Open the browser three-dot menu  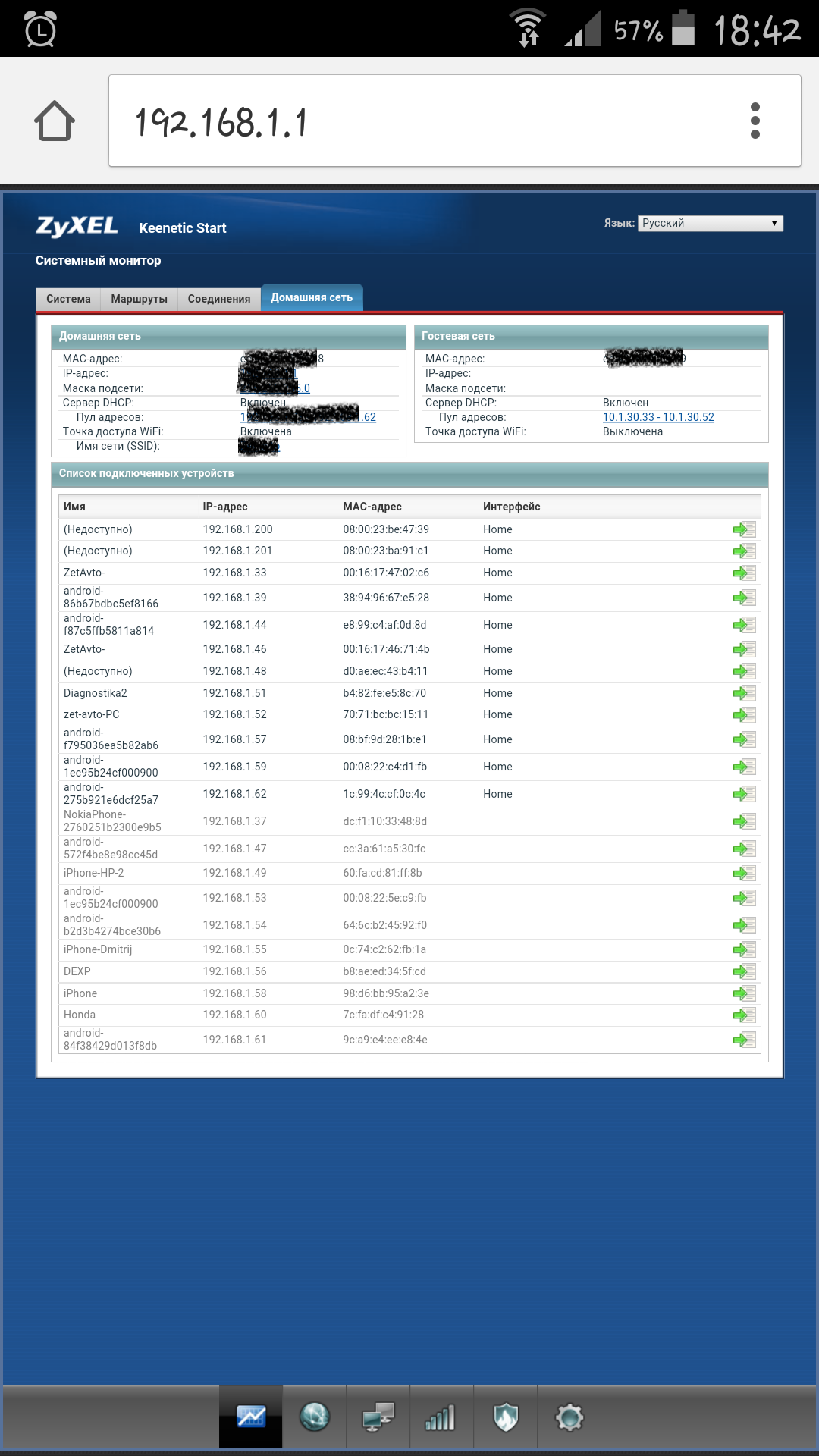point(755,121)
